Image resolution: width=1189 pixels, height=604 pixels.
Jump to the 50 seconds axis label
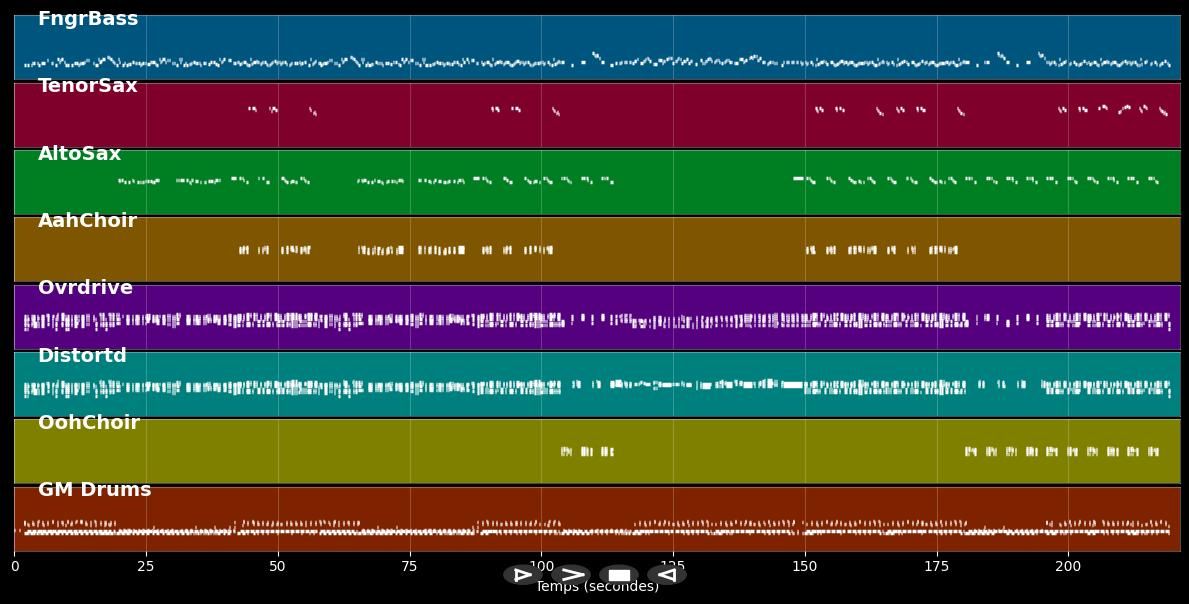278,567
